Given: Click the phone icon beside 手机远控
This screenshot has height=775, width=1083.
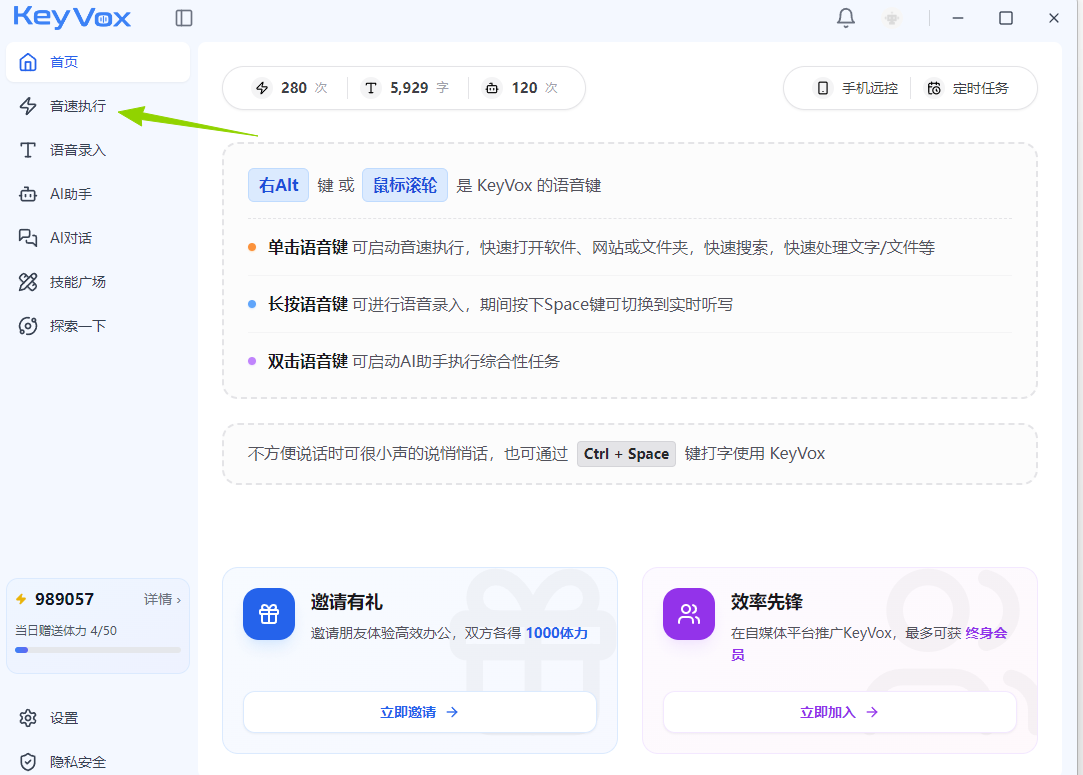Looking at the screenshot, I should pyautogui.click(x=823, y=88).
